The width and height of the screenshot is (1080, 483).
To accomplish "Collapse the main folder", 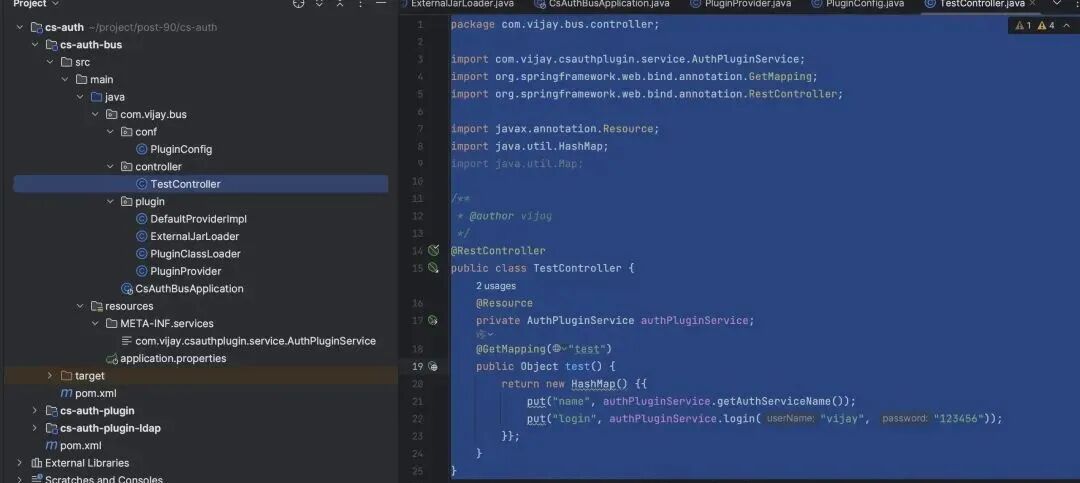I will coord(65,79).
